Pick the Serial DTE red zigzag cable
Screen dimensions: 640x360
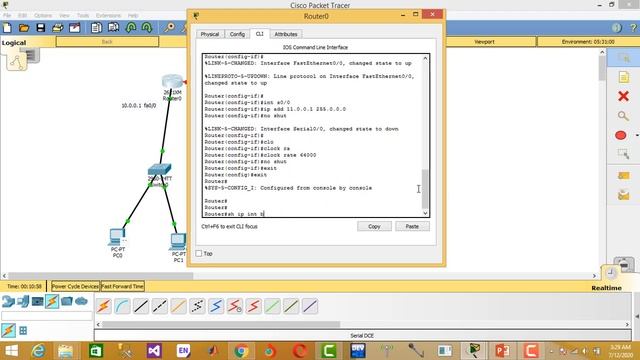coord(253,306)
